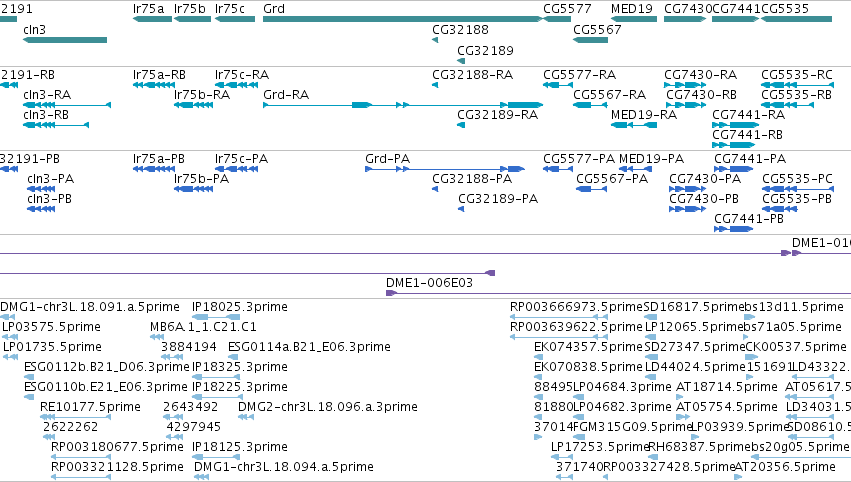This screenshot has height=482, width=851.
Task: Open the MED19 gene label
Action: pos(632,9)
